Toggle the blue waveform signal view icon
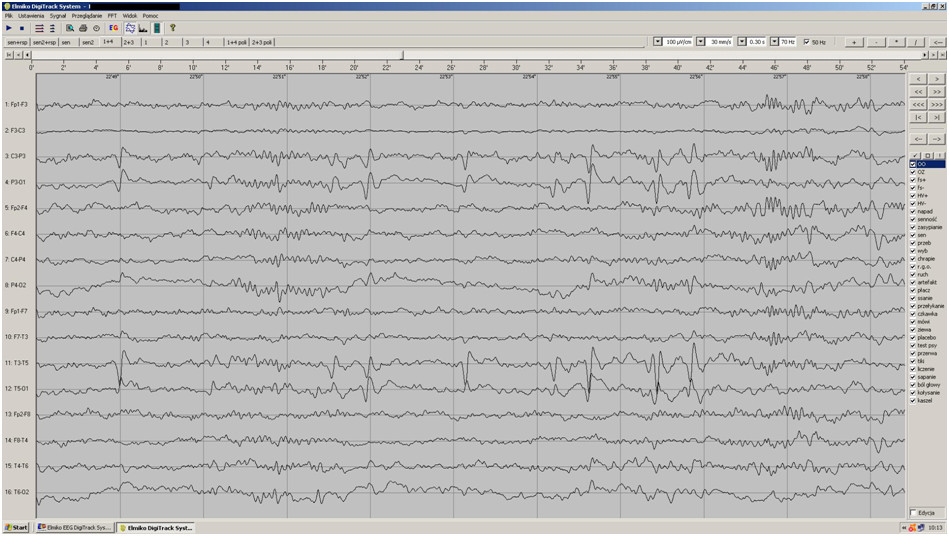 tap(130, 28)
